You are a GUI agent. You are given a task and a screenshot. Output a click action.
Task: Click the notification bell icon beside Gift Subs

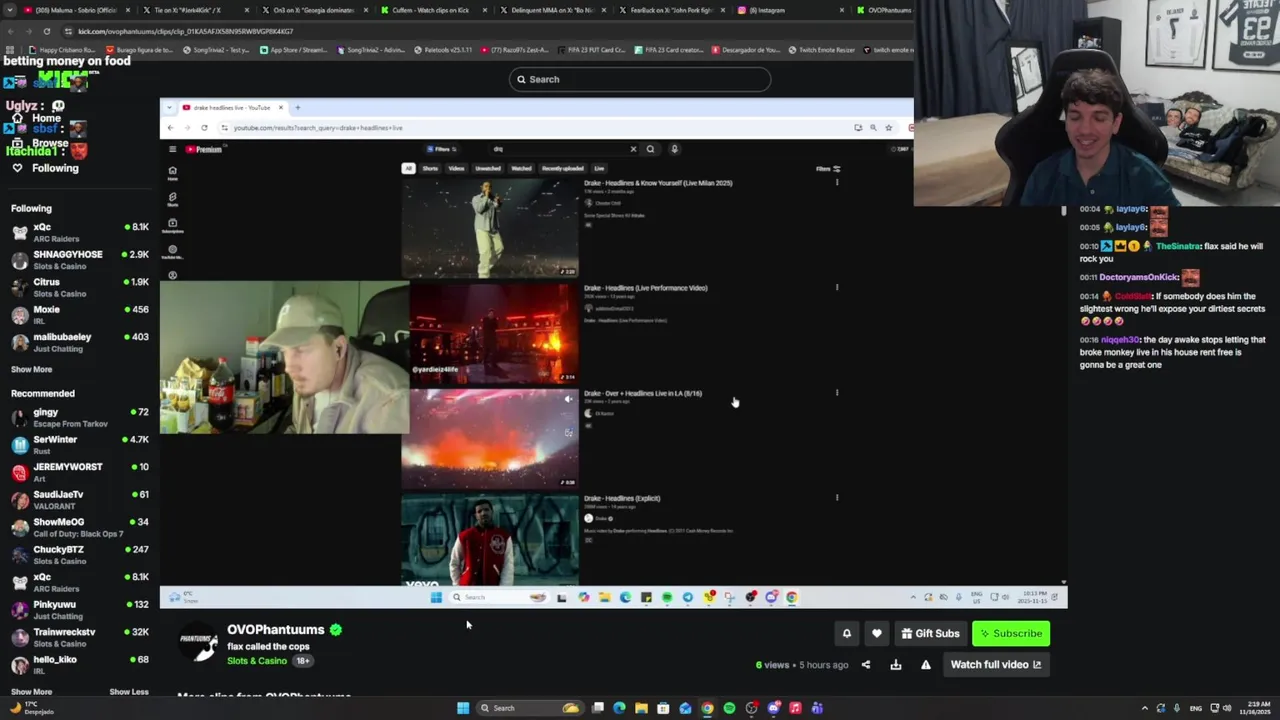click(846, 633)
